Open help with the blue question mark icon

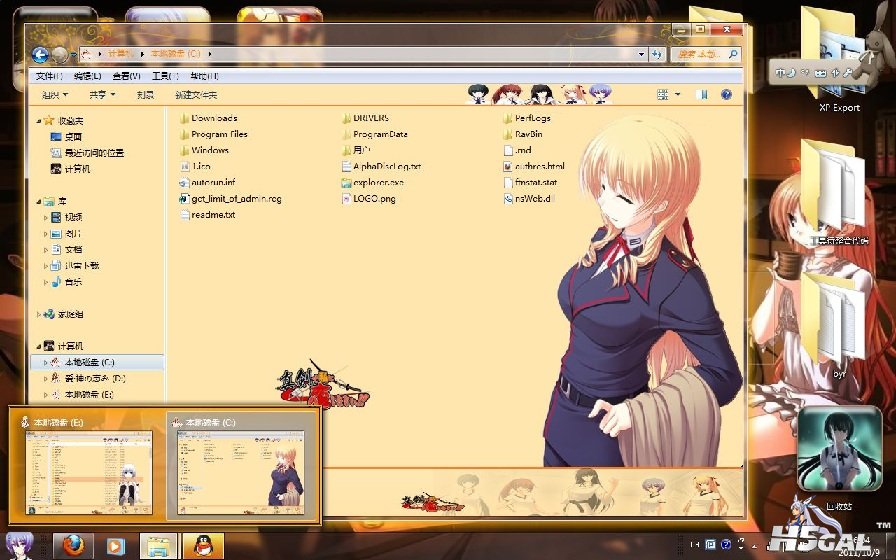click(x=726, y=94)
